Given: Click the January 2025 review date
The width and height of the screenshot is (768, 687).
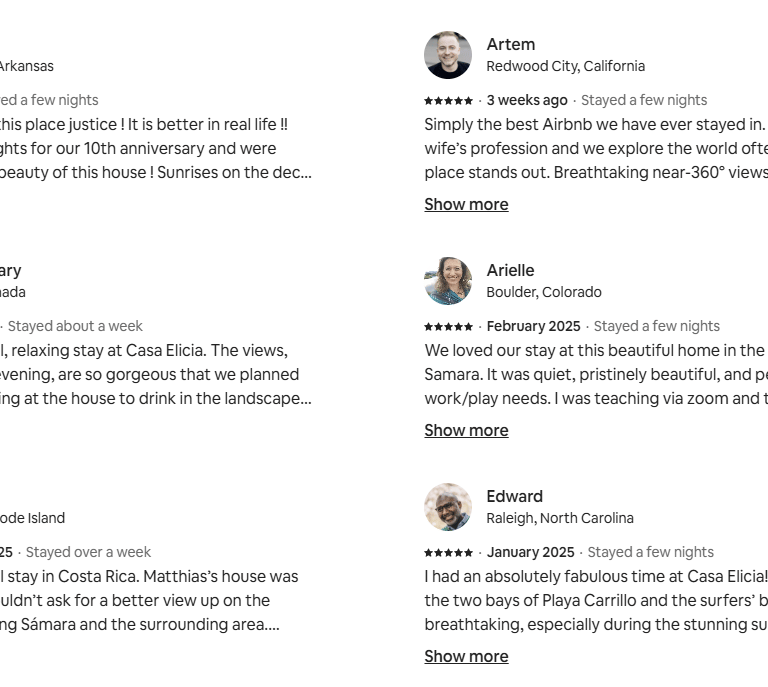Looking at the screenshot, I should (x=530, y=552).
